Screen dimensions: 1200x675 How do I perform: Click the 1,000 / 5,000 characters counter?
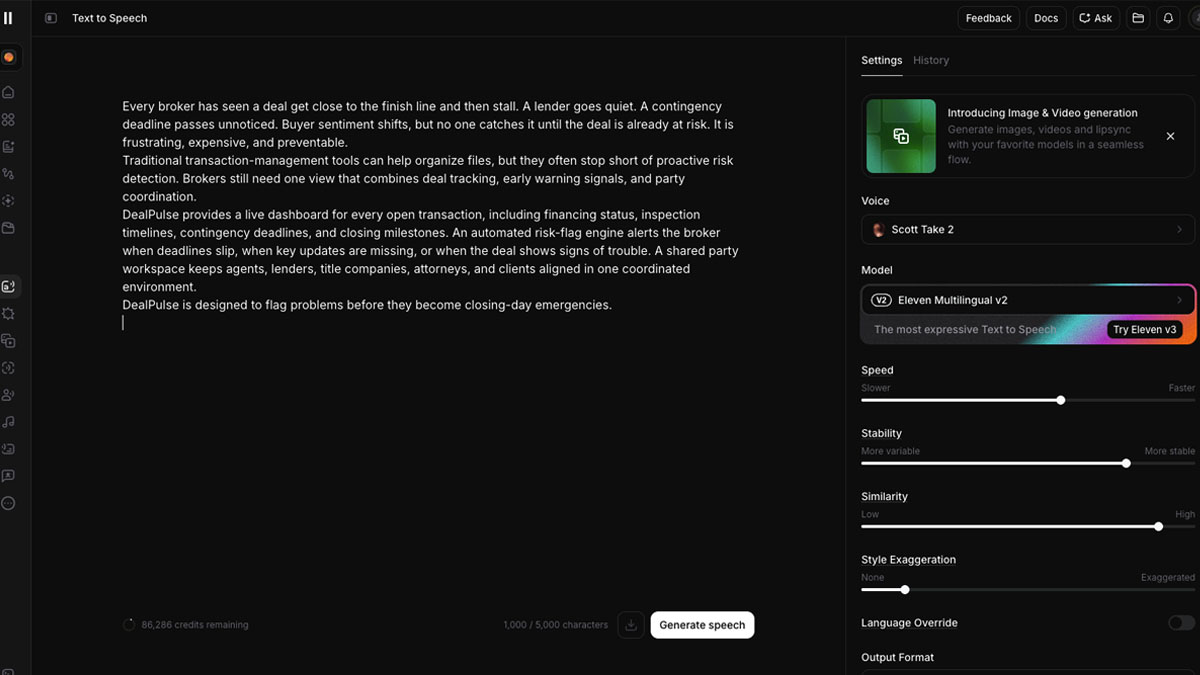556,625
